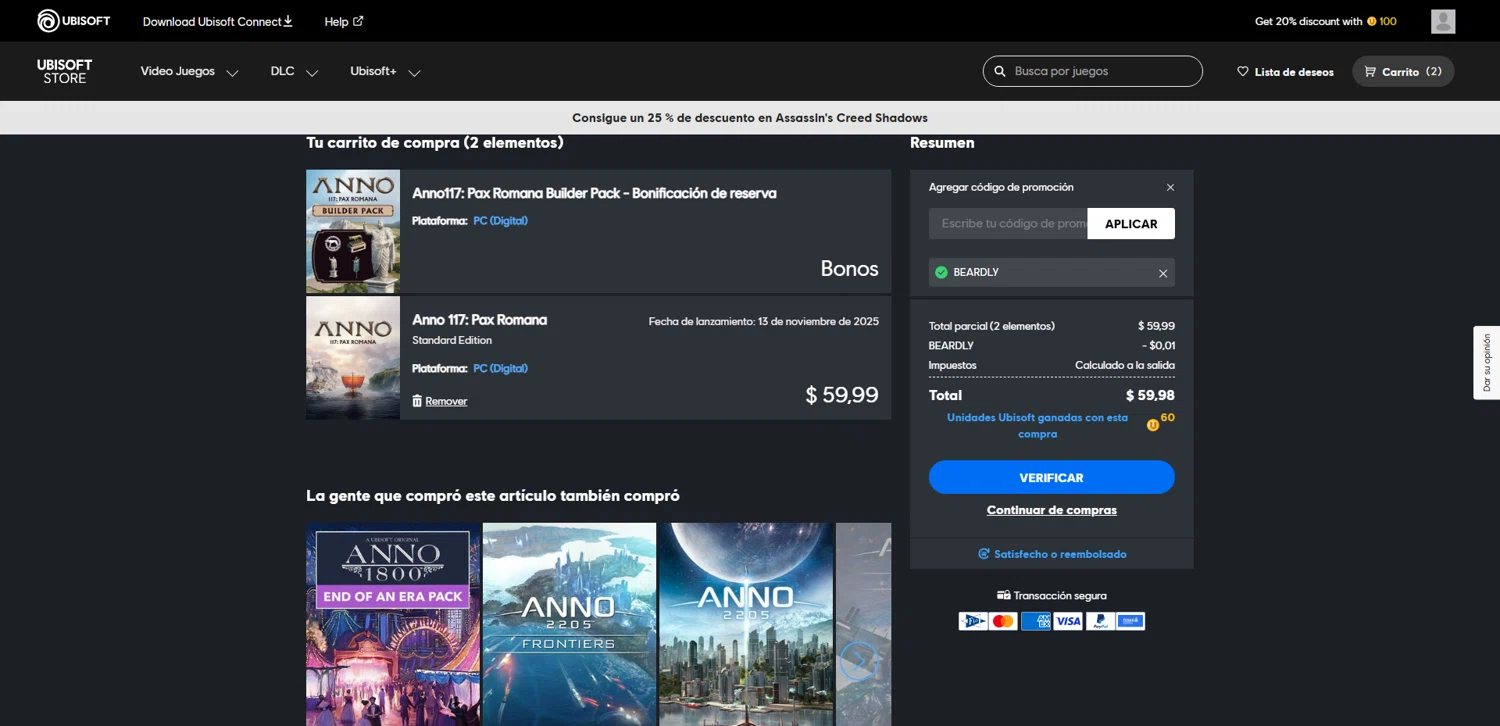
Task: Click the Ubisoft swirl logo in header
Action: (x=48, y=21)
